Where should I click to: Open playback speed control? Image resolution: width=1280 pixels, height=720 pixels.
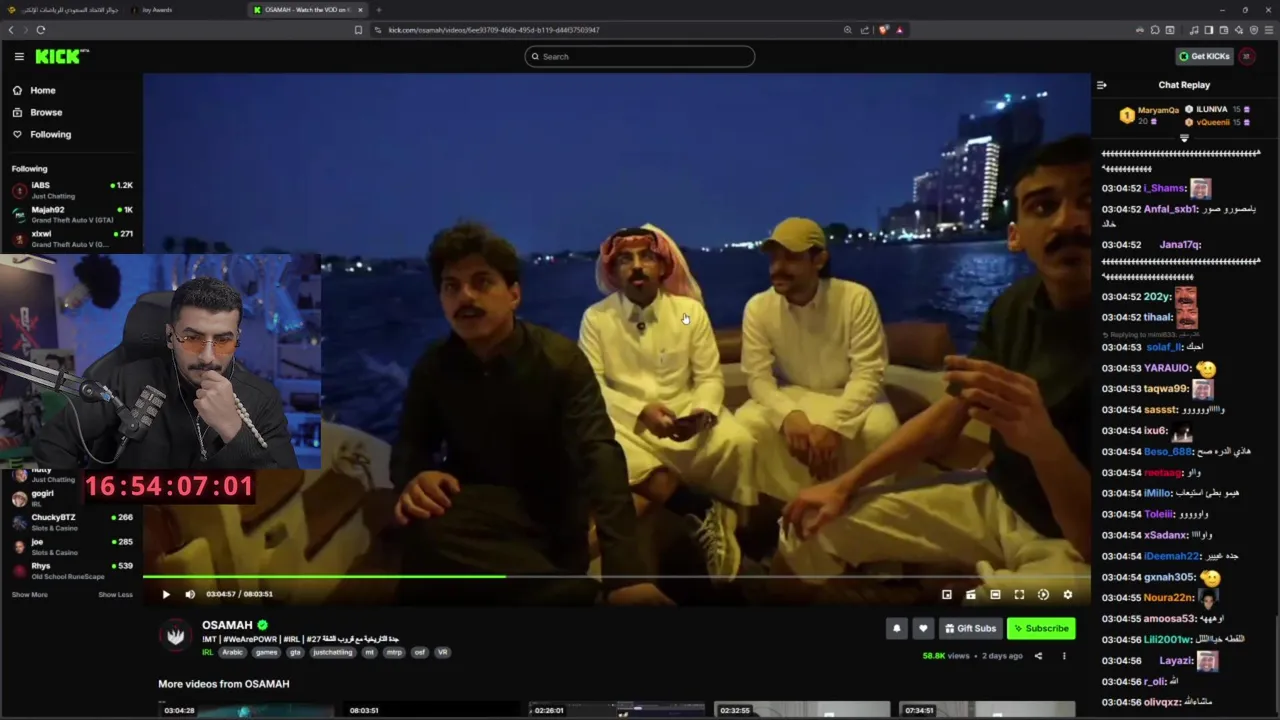1043,594
